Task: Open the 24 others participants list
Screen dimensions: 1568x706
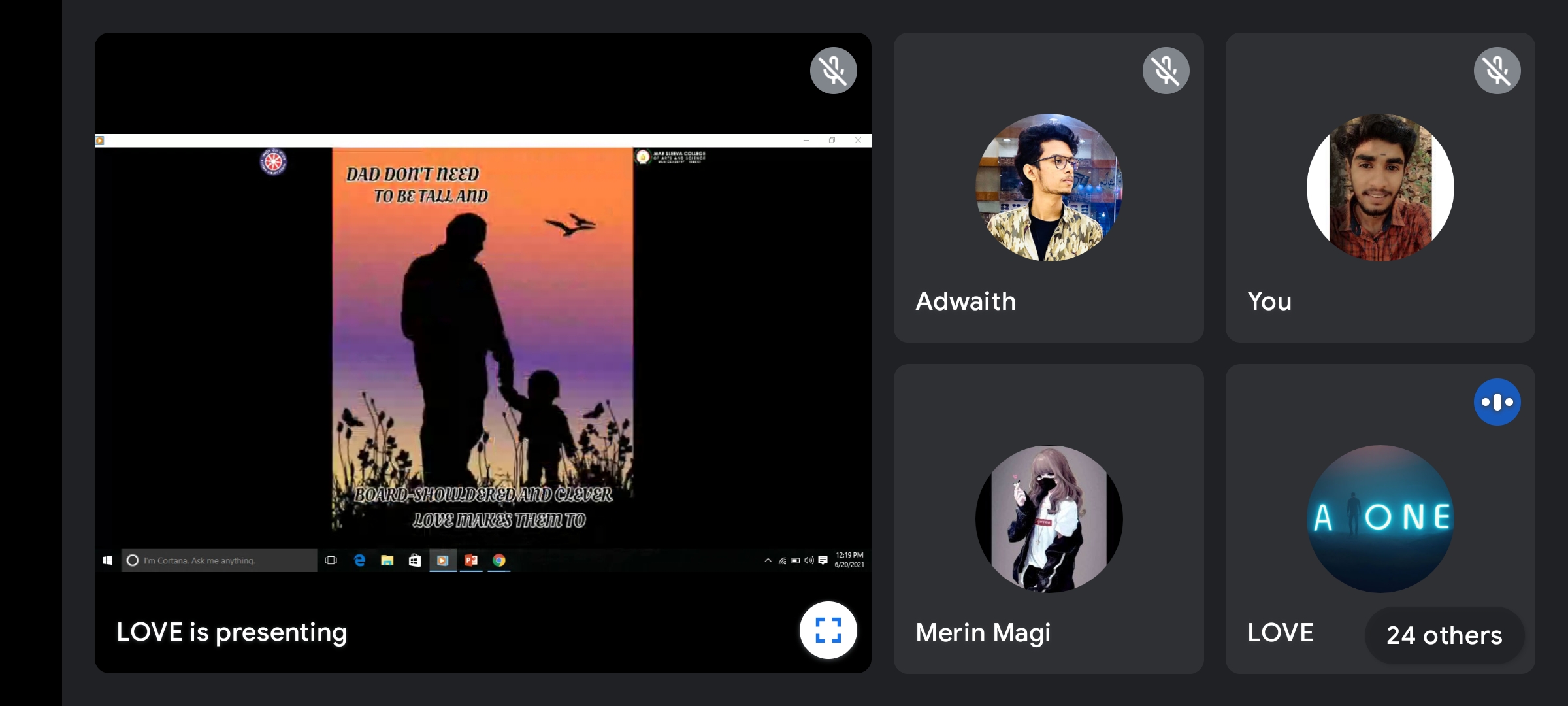Action: (x=1444, y=635)
